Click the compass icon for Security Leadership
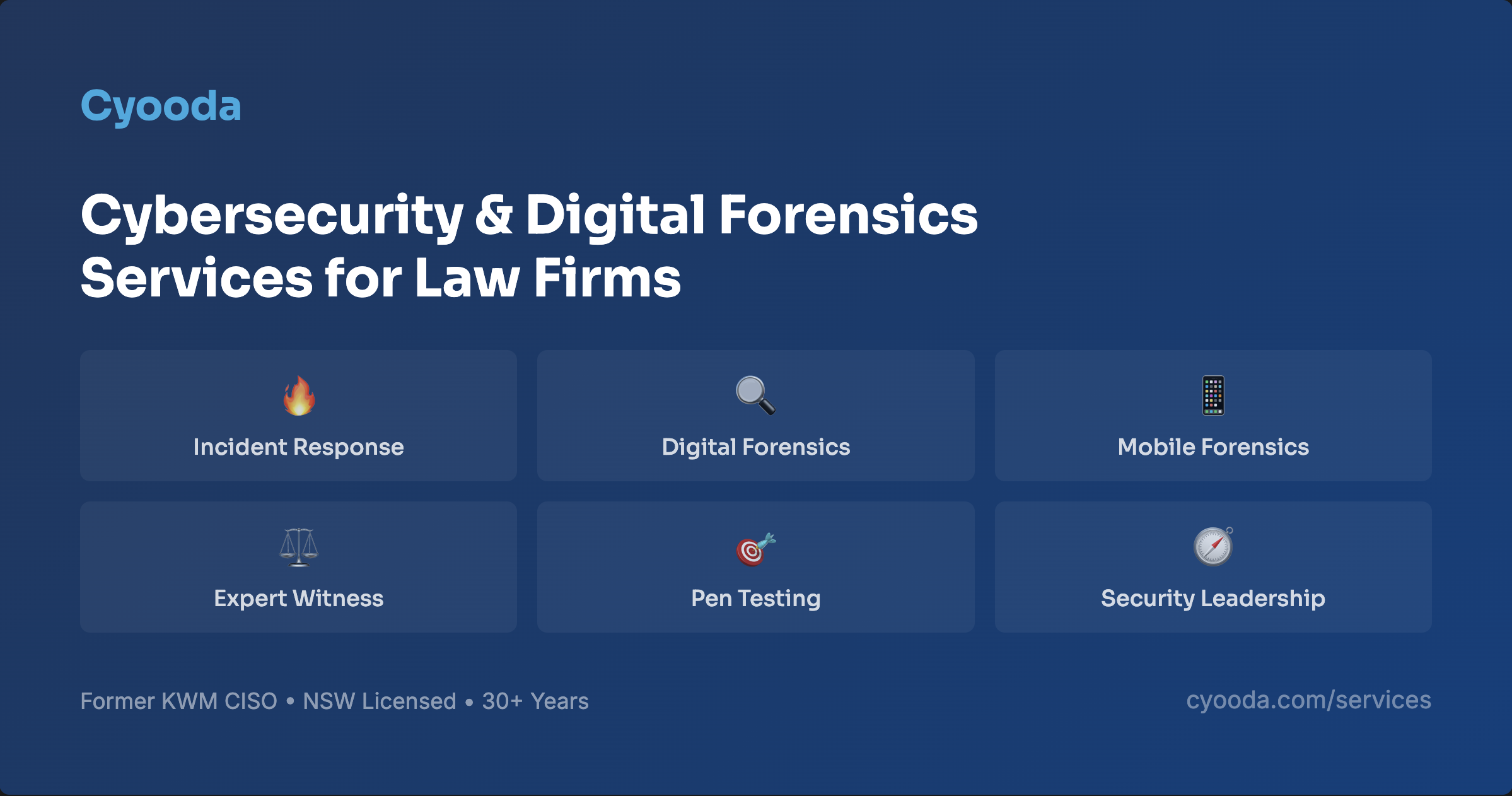This screenshot has height=796, width=1512. click(1213, 546)
